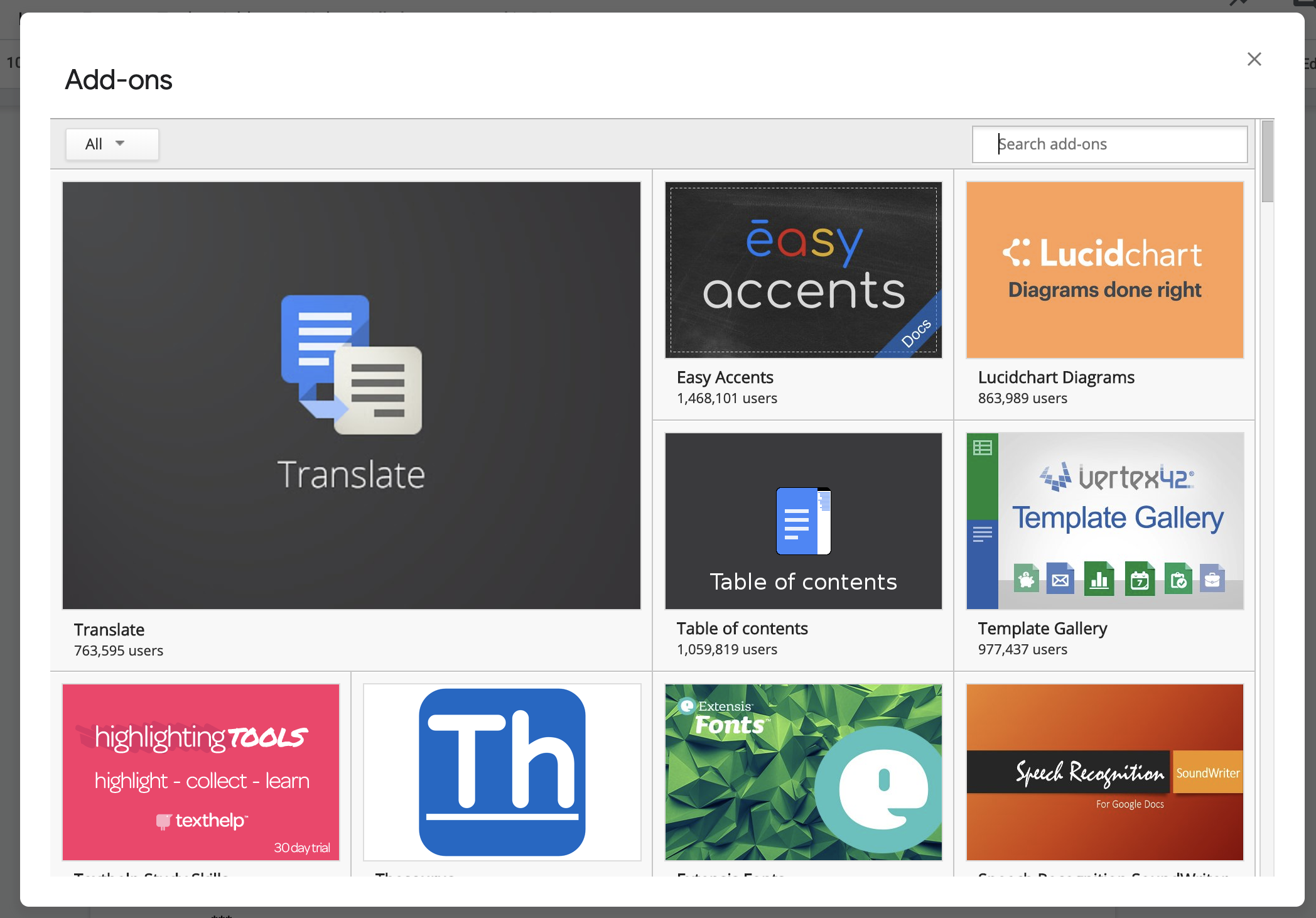Open the Lucidchart Diagrams thumbnail
This screenshot has width=1316, height=918.
click(1105, 270)
